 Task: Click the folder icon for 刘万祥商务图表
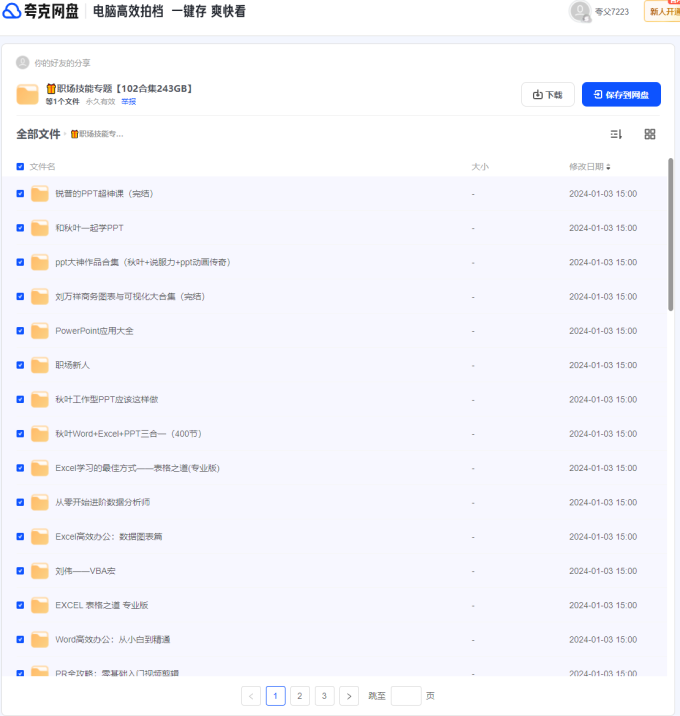(x=40, y=296)
